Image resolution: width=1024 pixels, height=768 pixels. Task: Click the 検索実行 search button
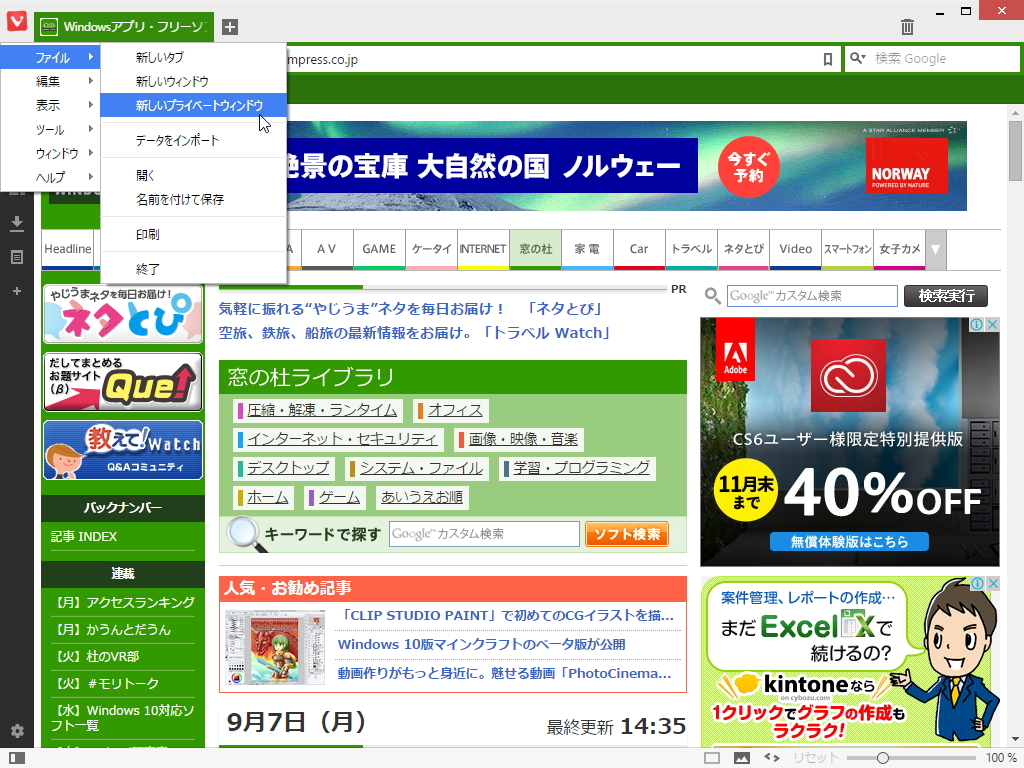(945, 296)
